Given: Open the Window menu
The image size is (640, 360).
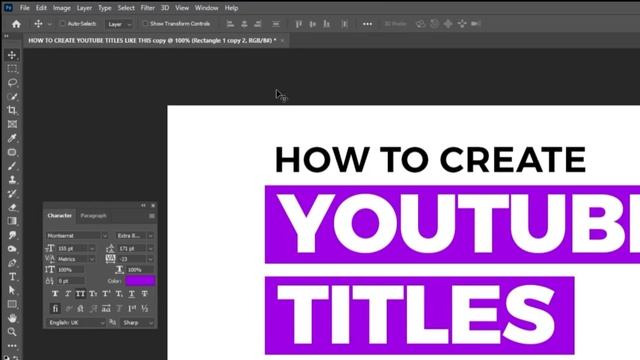Looking at the screenshot, I should coord(207,8).
